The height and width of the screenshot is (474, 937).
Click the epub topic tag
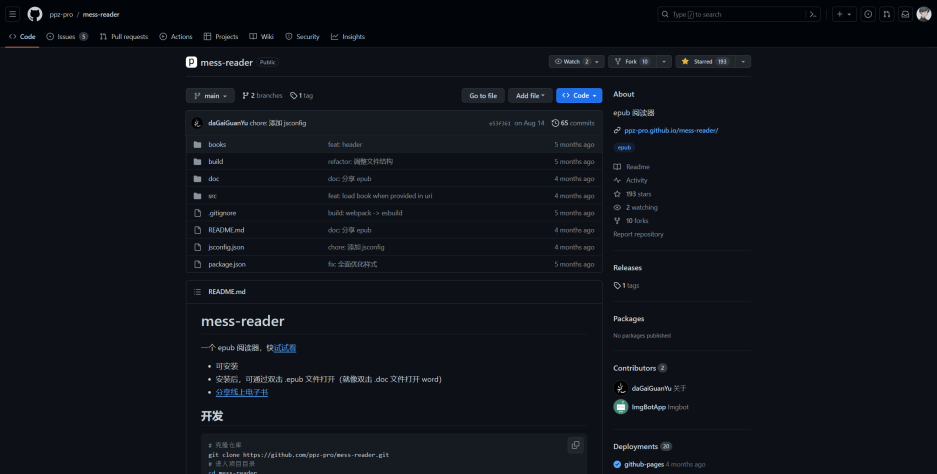tap(624, 148)
